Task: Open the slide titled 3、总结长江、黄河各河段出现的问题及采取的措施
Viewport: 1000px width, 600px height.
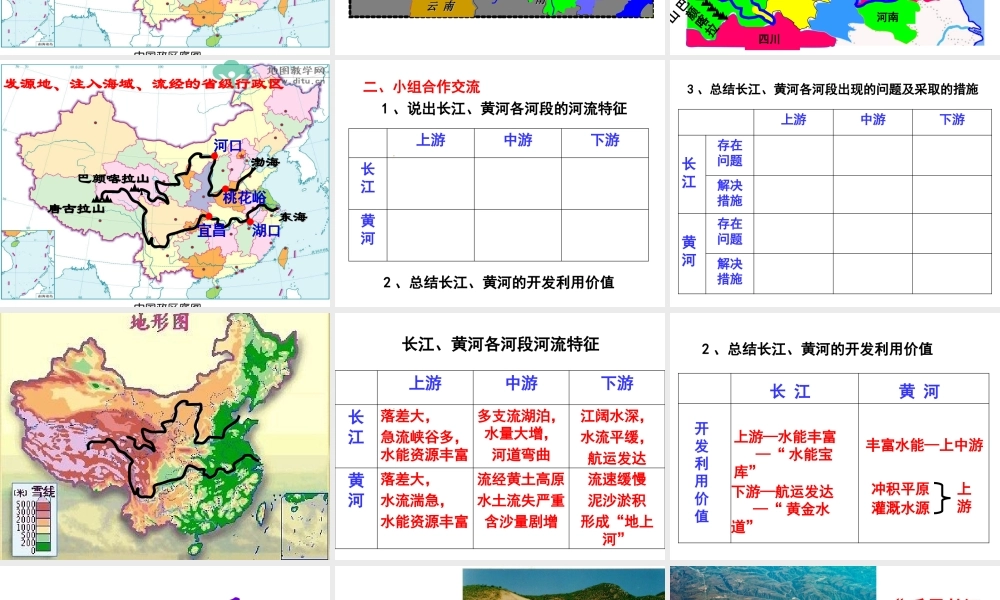Action: [835, 183]
